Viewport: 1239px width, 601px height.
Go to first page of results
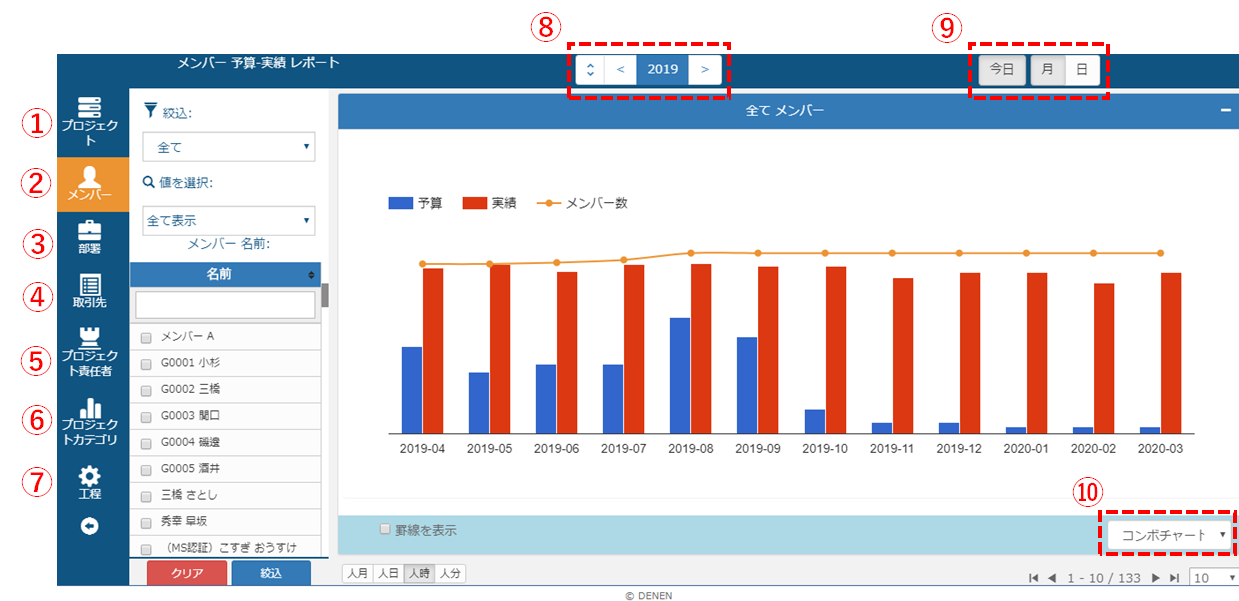pos(1033,578)
